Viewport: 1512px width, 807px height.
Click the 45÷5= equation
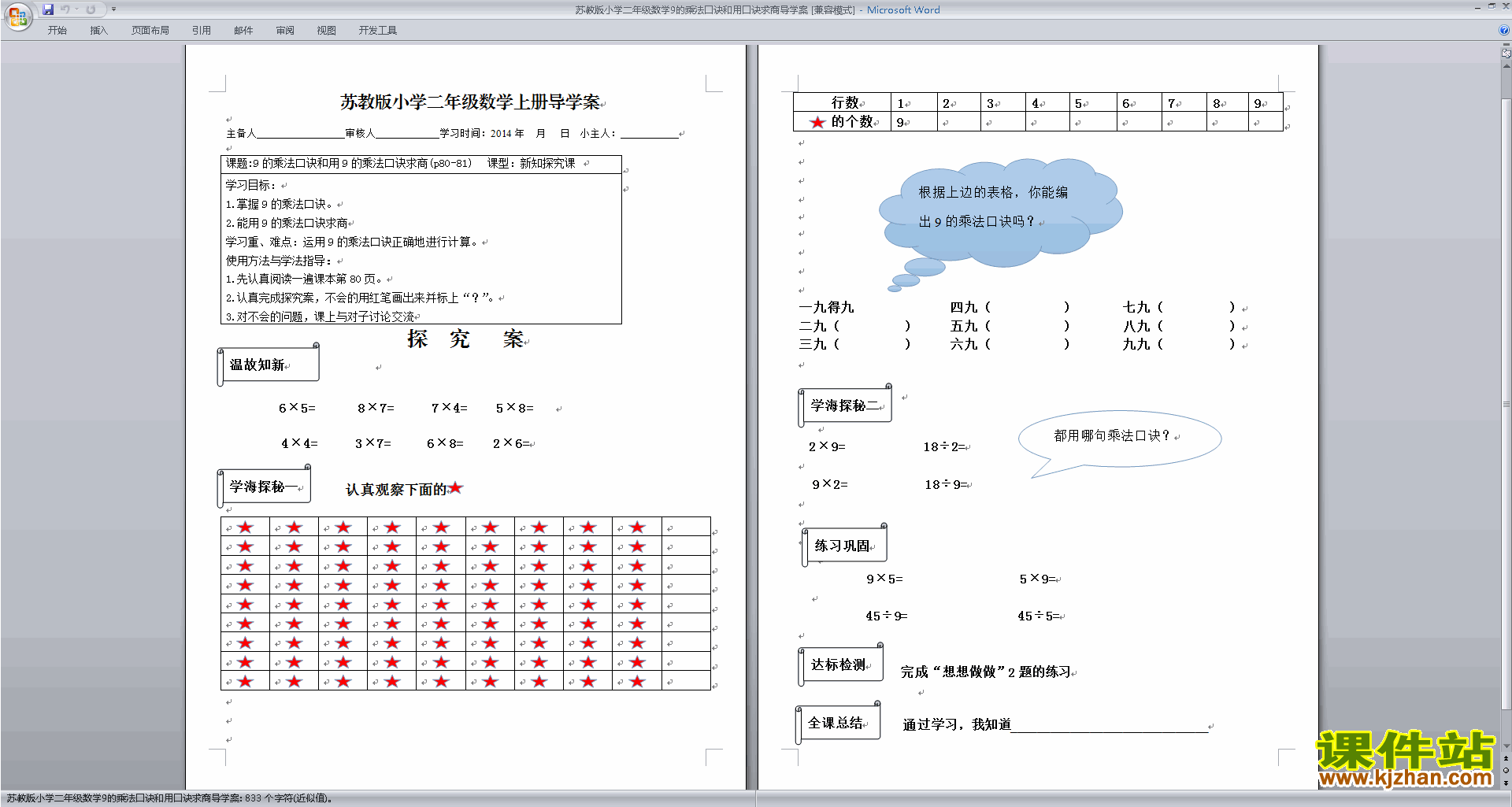click(x=1039, y=616)
